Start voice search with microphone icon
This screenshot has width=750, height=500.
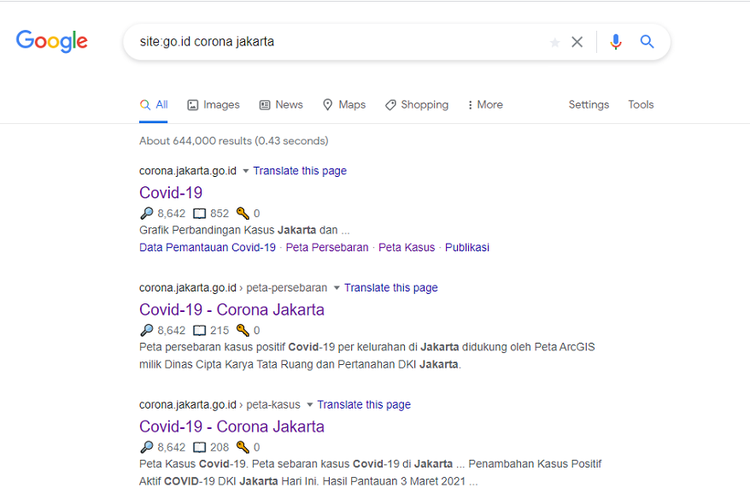[616, 42]
